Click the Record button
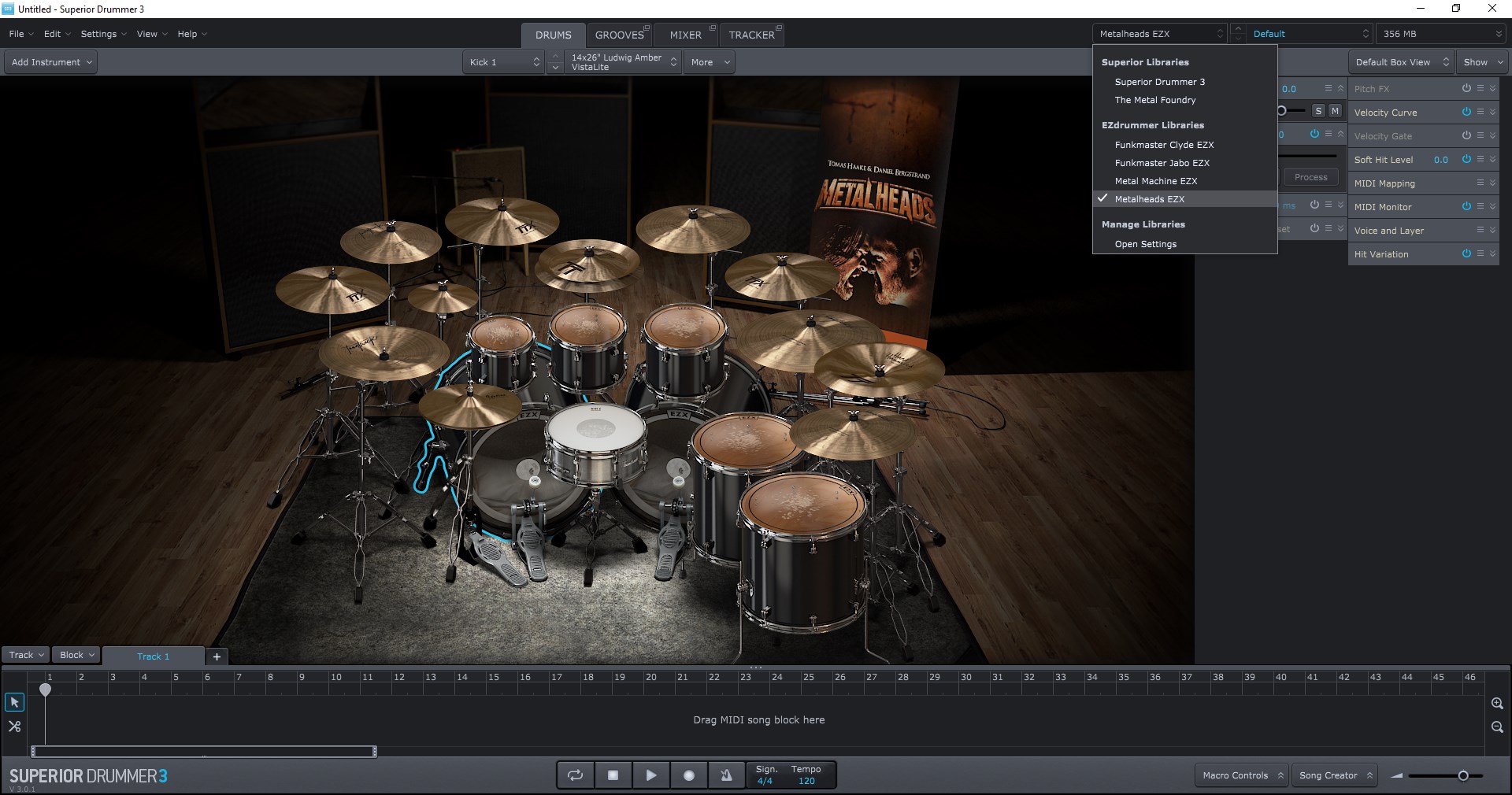The width and height of the screenshot is (1512, 795). pyautogui.click(x=689, y=775)
